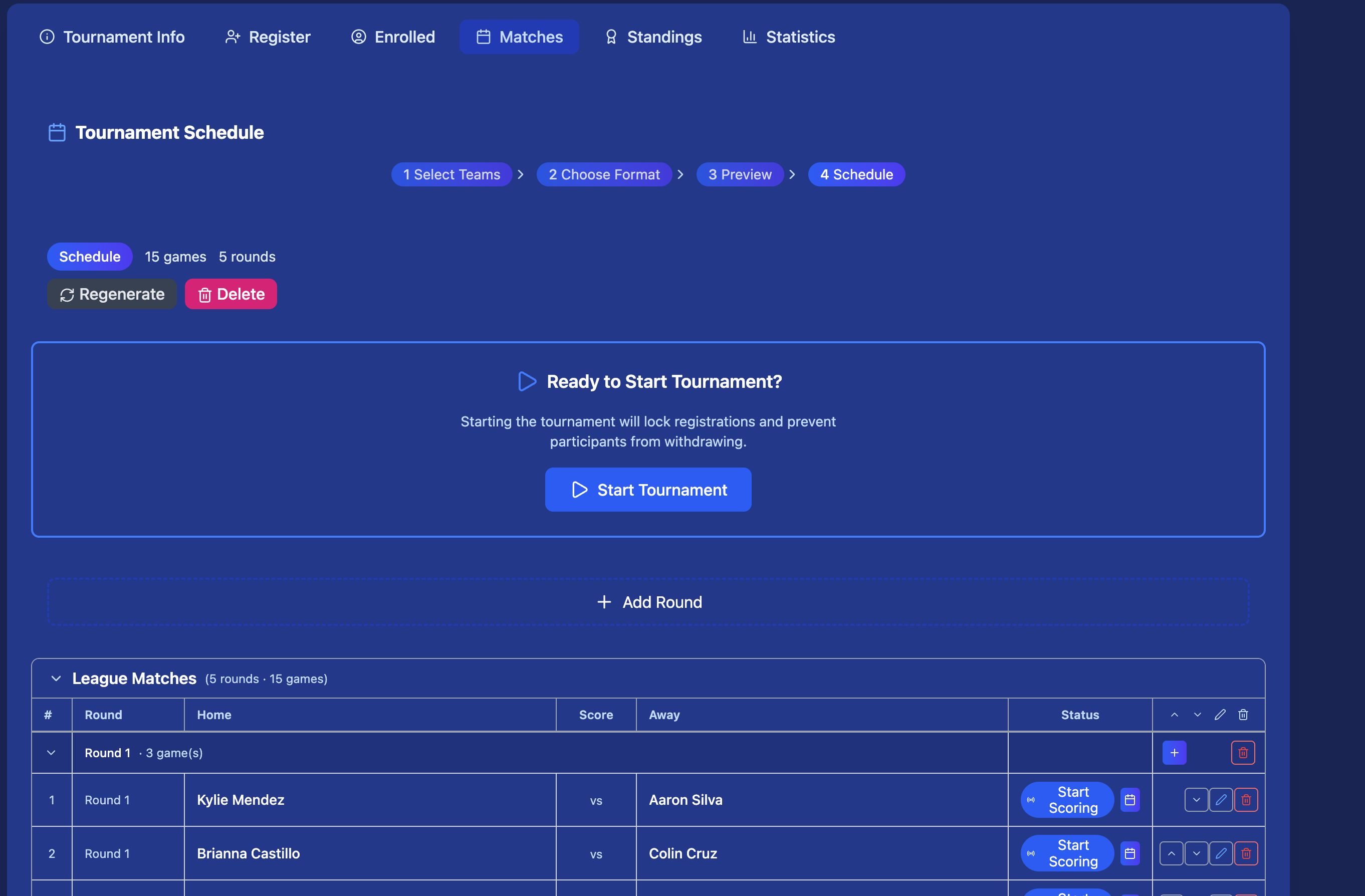
Task: Select the Matches tab
Action: (x=519, y=37)
